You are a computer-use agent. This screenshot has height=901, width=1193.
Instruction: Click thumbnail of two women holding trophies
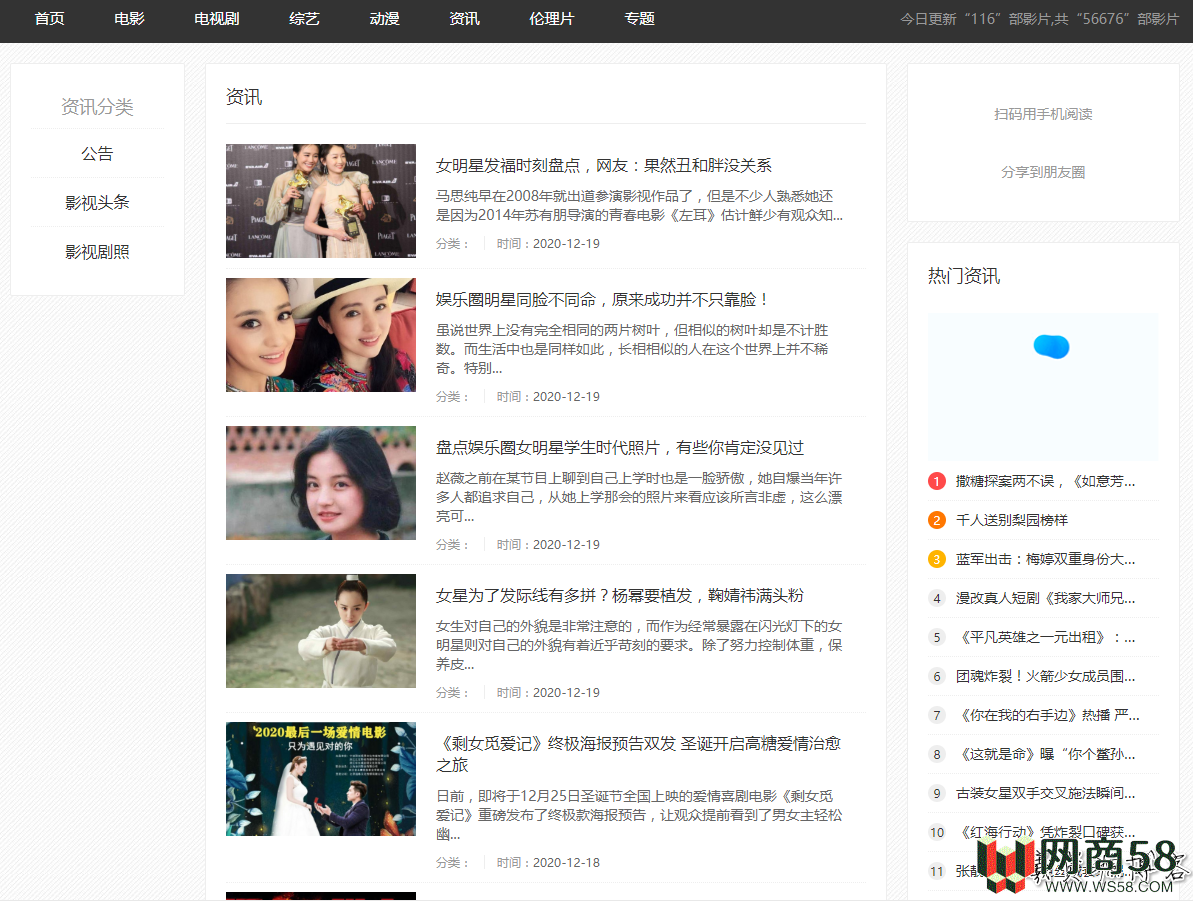321,201
